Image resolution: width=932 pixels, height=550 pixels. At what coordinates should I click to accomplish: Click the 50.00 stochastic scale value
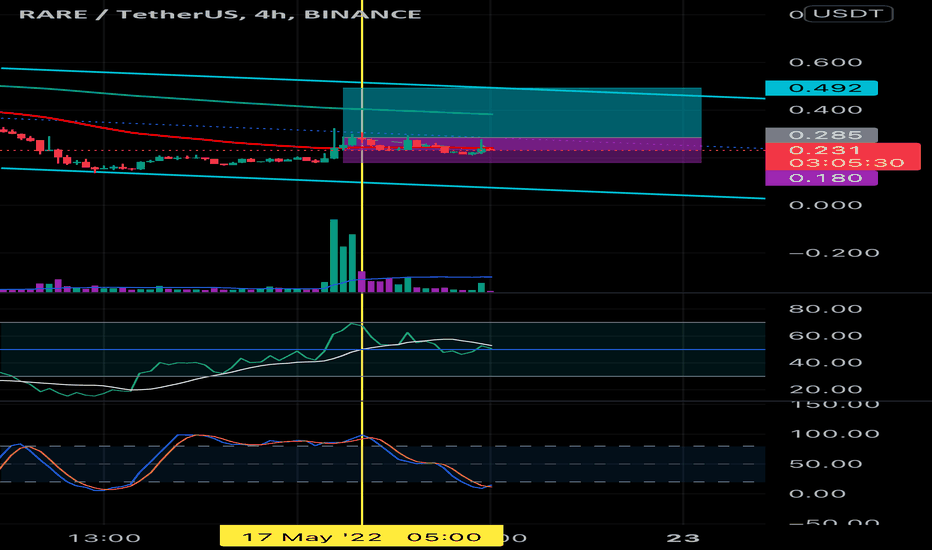[x=825, y=464]
